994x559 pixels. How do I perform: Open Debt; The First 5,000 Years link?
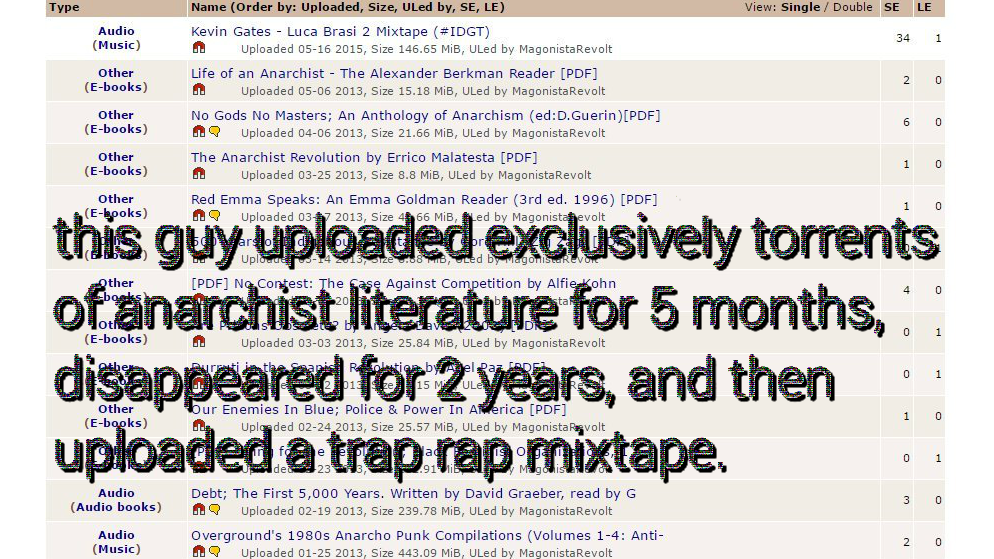coord(413,494)
